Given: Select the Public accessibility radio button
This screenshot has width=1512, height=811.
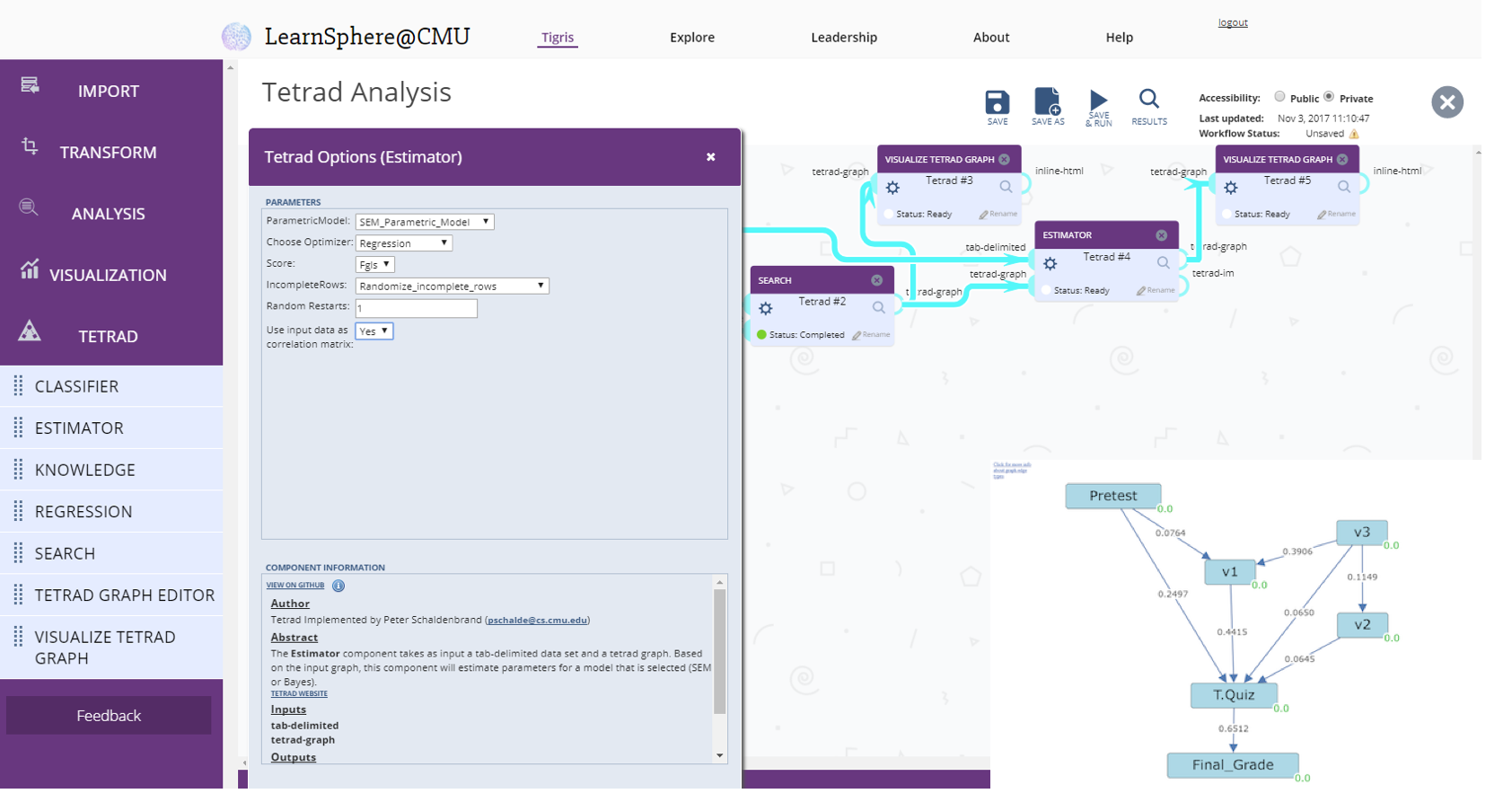Looking at the screenshot, I should (1279, 97).
